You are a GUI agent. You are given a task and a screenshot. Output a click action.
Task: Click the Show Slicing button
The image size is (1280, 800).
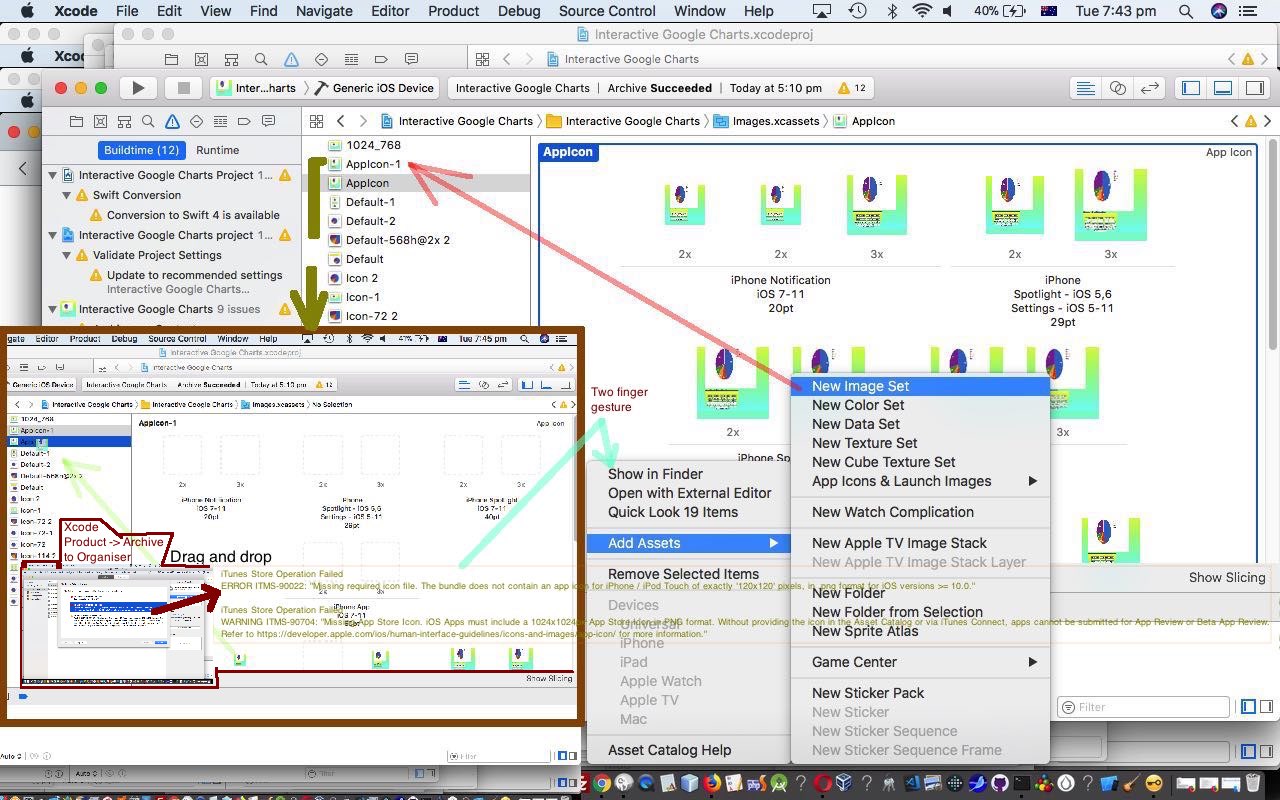(x=1226, y=577)
